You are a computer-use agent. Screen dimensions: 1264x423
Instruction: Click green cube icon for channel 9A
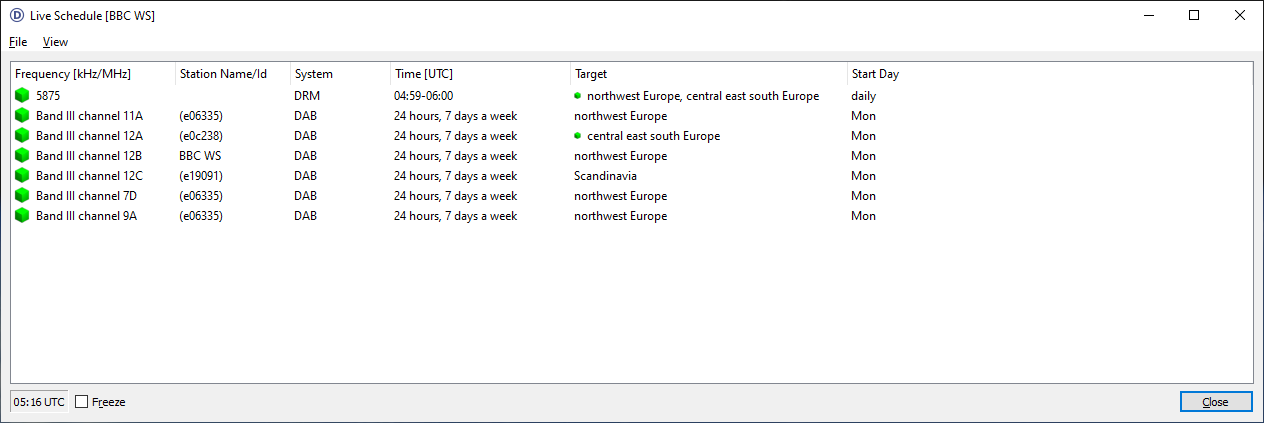[x=22, y=216]
